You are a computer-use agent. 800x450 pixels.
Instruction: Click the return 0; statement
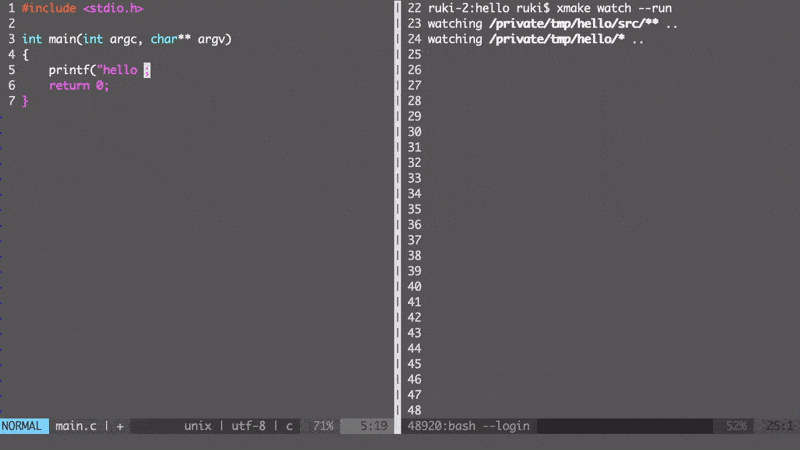pyautogui.click(x=79, y=85)
